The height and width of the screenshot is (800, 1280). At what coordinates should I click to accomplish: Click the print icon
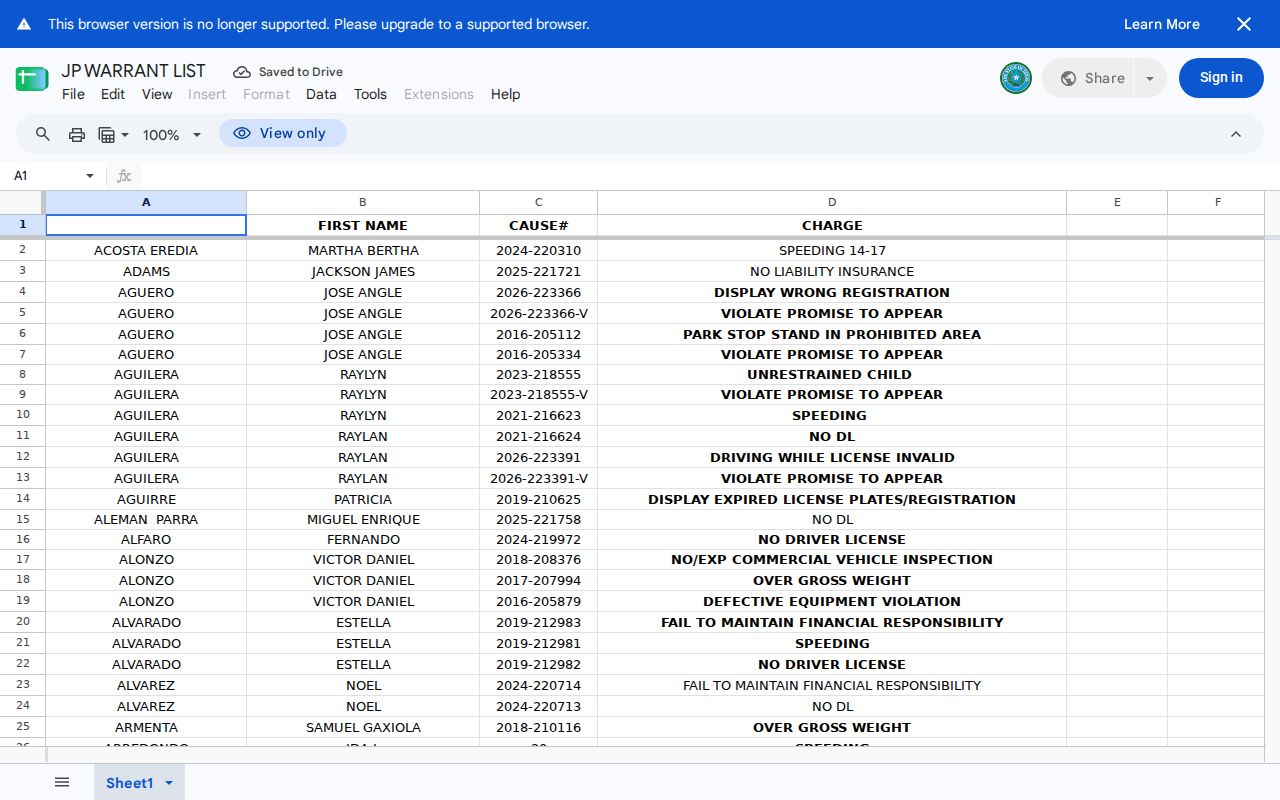point(77,134)
